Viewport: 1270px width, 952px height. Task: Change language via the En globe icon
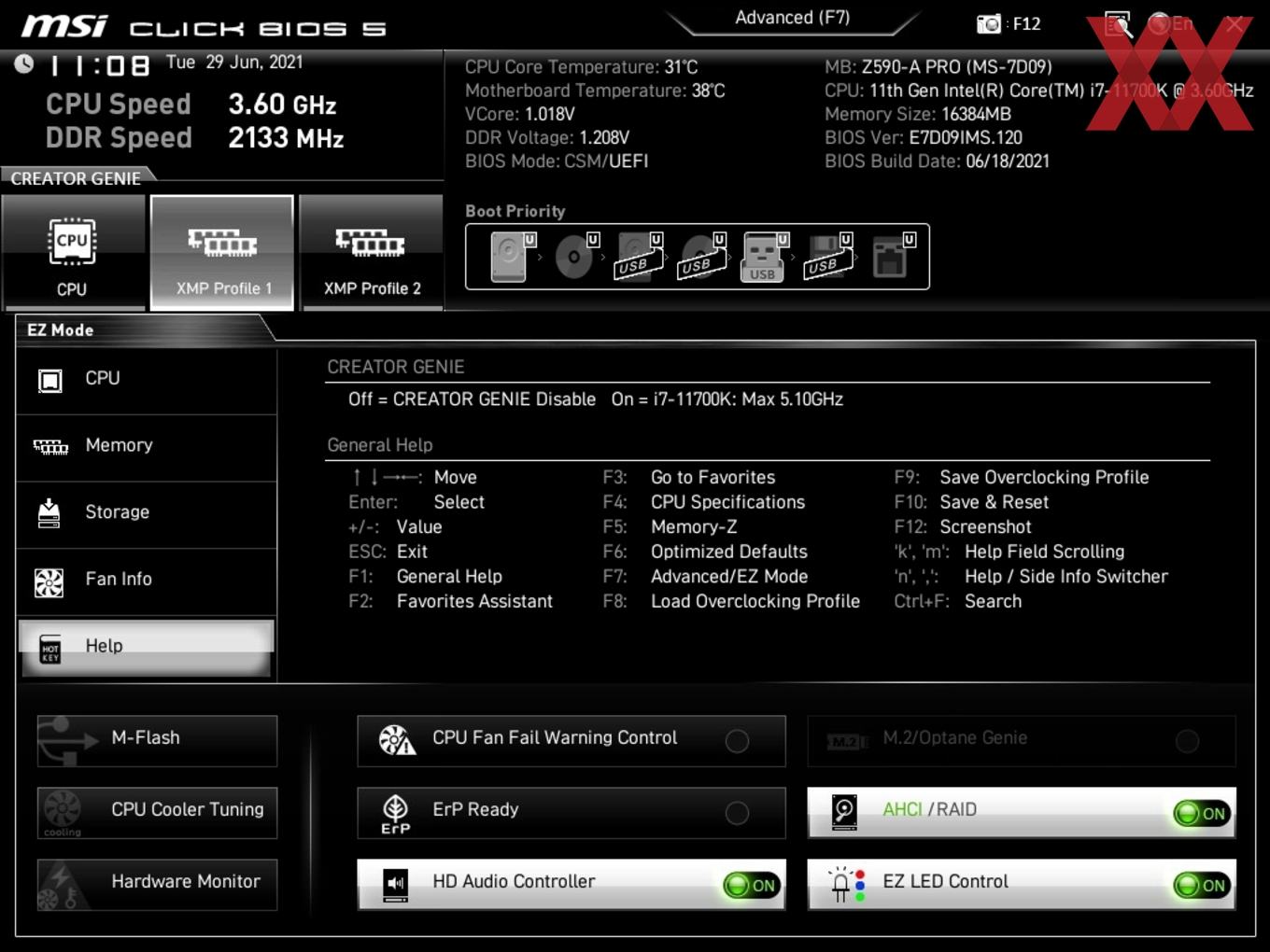pyautogui.click(x=1171, y=23)
